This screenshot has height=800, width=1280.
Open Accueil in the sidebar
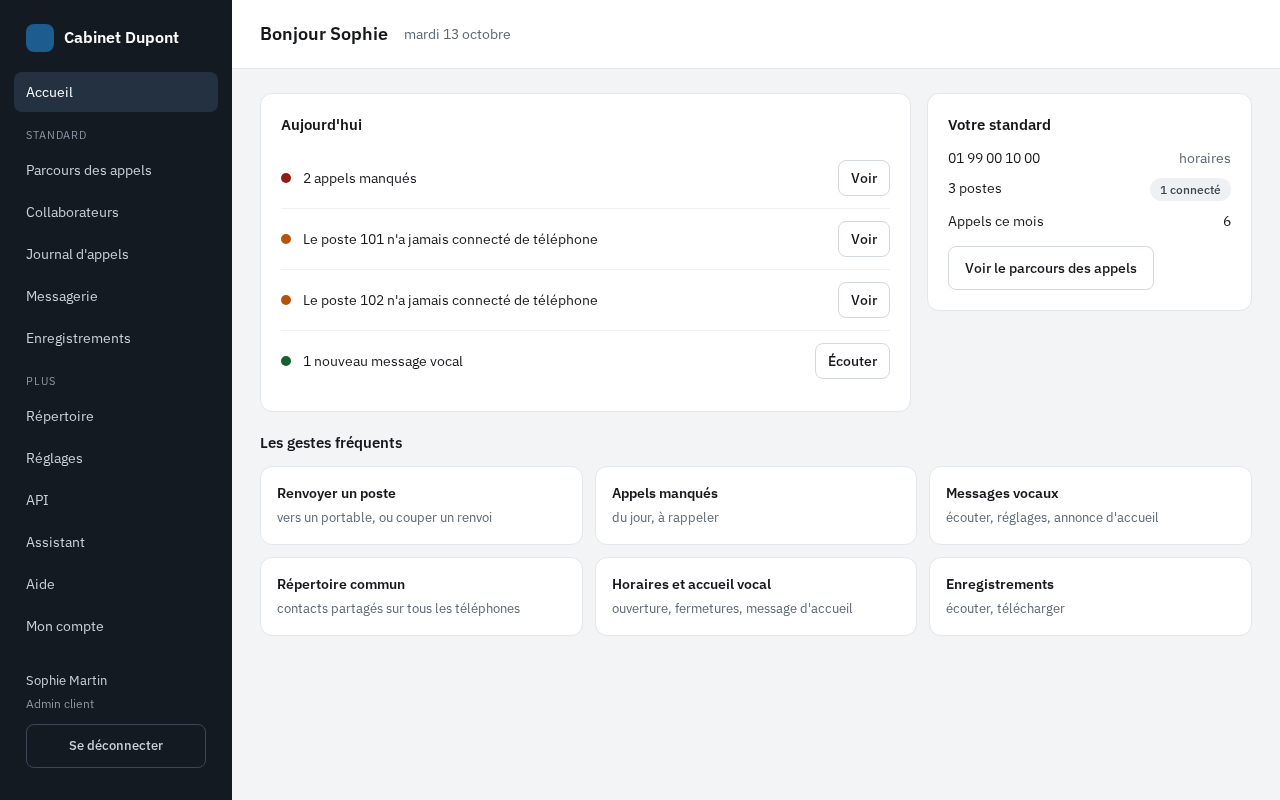[x=116, y=92]
